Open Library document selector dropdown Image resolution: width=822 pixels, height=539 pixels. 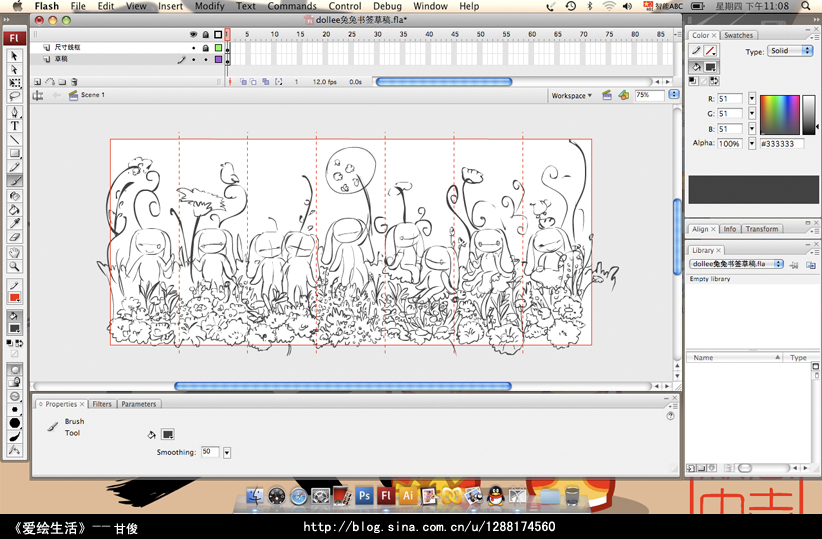pyautogui.click(x=737, y=264)
